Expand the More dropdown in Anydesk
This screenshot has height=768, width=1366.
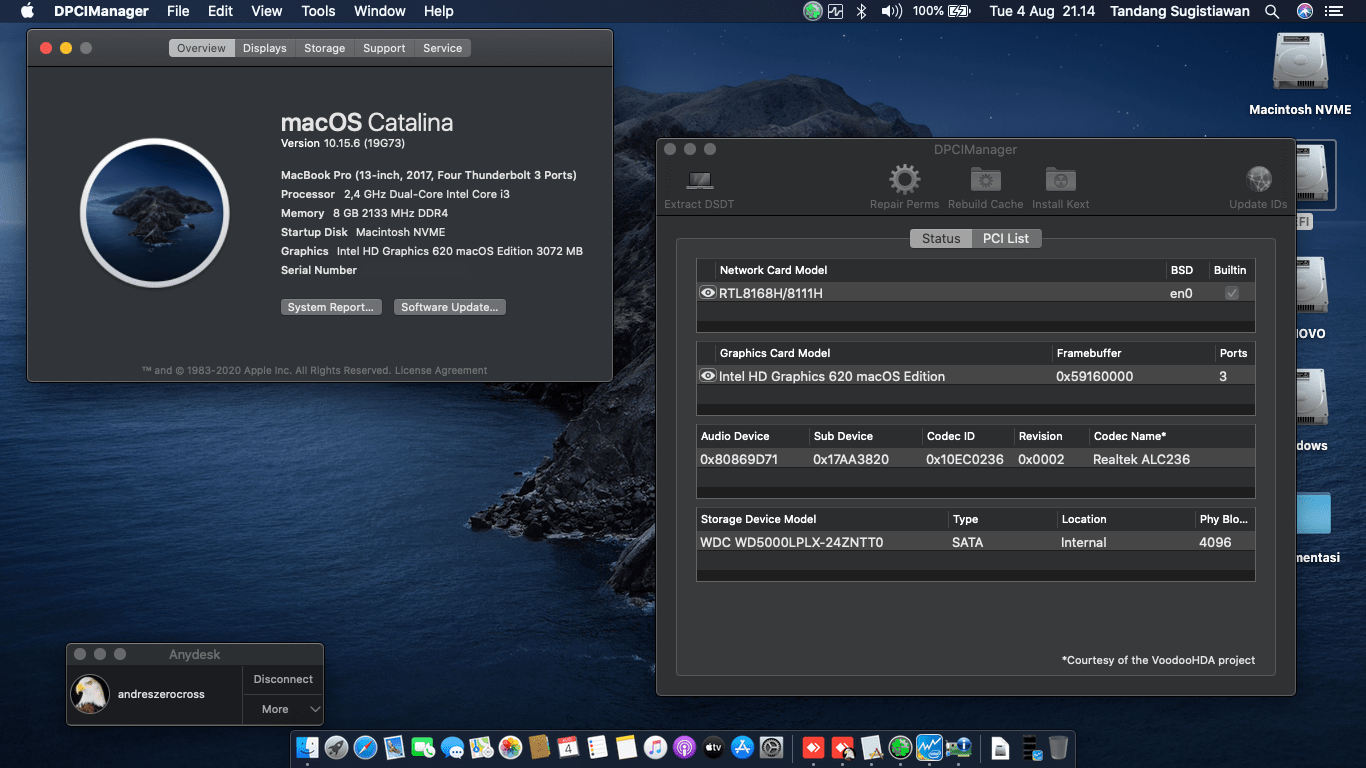coord(282,708)
